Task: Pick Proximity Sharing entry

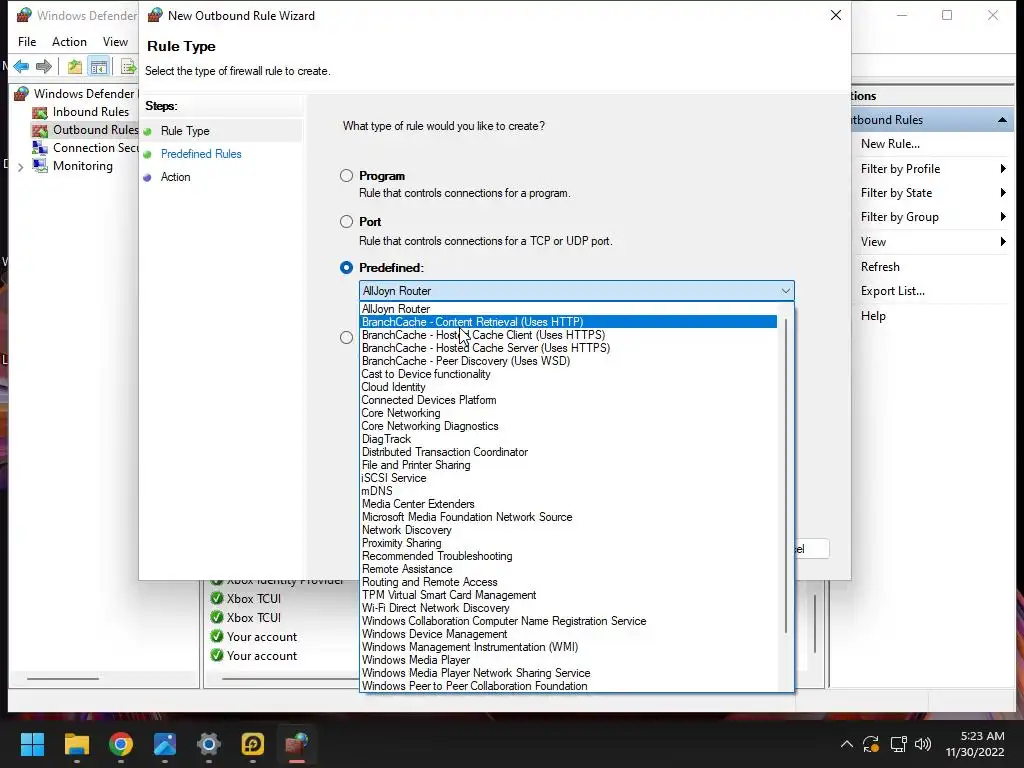Action: pyautogui.click(x=569, y=543)
